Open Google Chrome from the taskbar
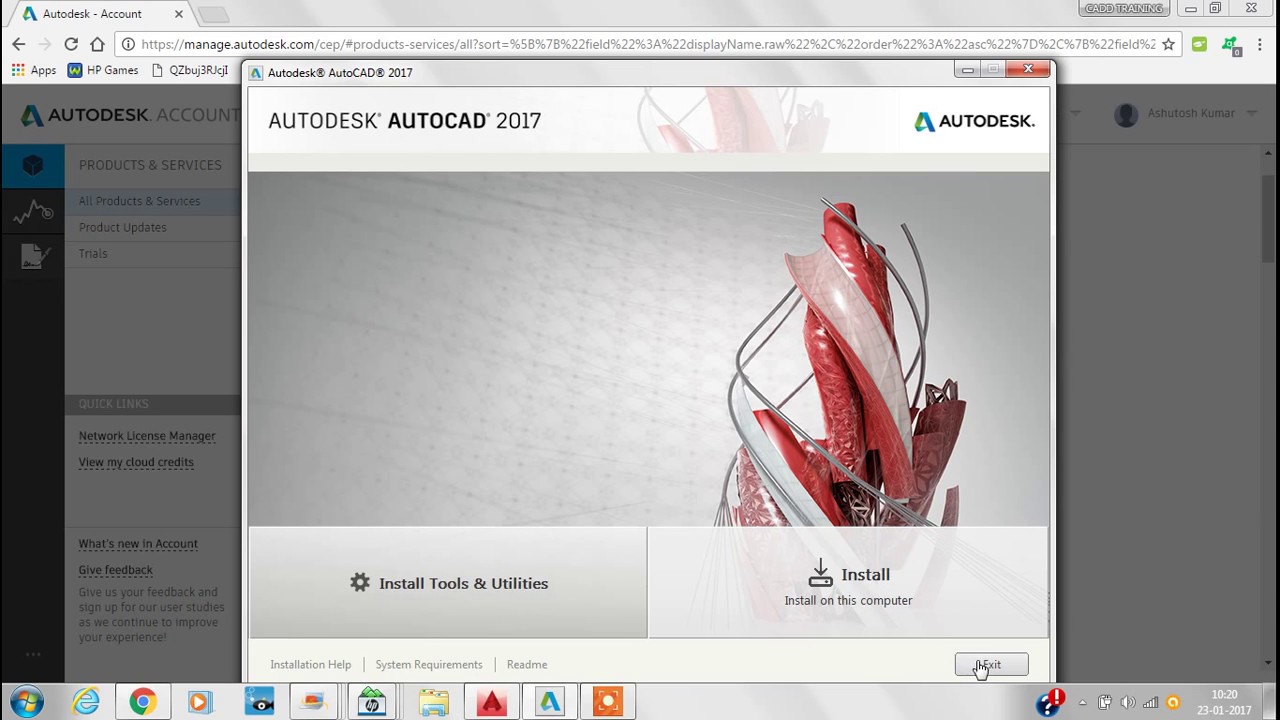The width and height of the screenshot is (1280, 720). pyautogui.click(x=142, y=702)
